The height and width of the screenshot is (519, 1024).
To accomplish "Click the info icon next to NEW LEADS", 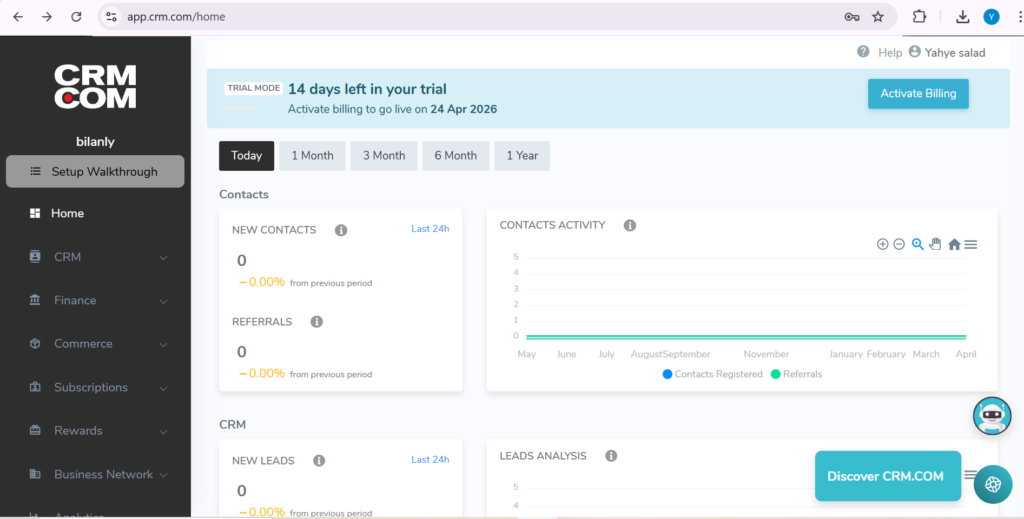I will pyautogui.click(x=319, y=461).
